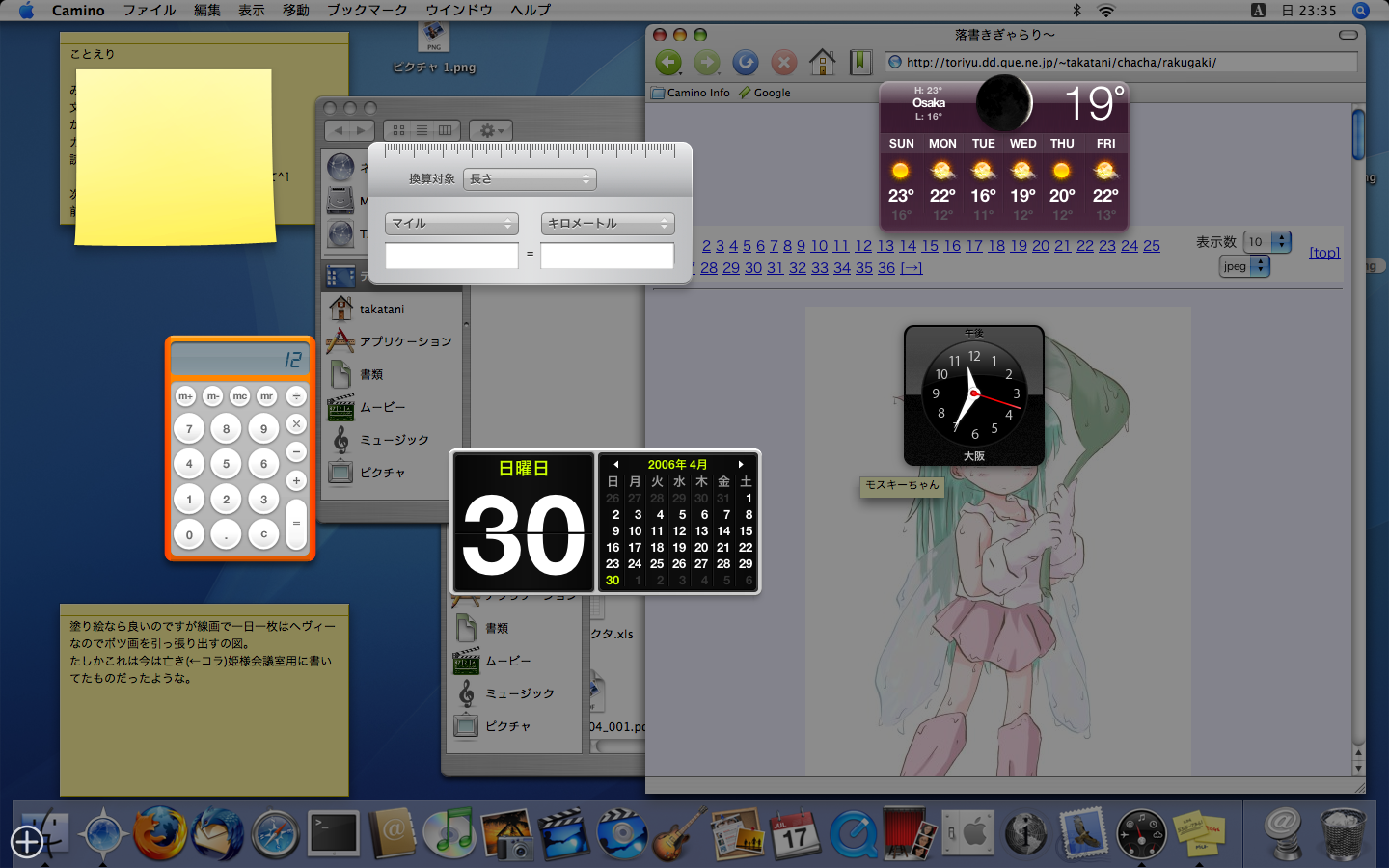This screenshot has width=1389, height=868.
Task: Open iMovie clapperboard in Dock
Action: pyautogui.click(x=564, y=833)
